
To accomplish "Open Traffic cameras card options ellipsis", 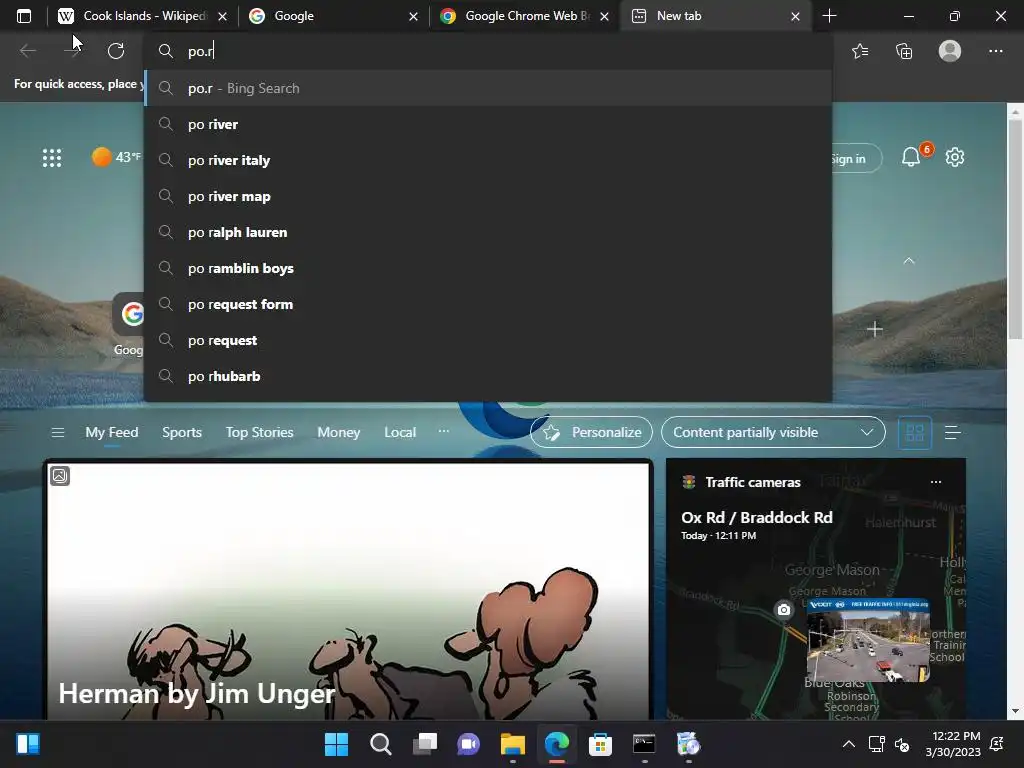I will (x=936, y=482).
